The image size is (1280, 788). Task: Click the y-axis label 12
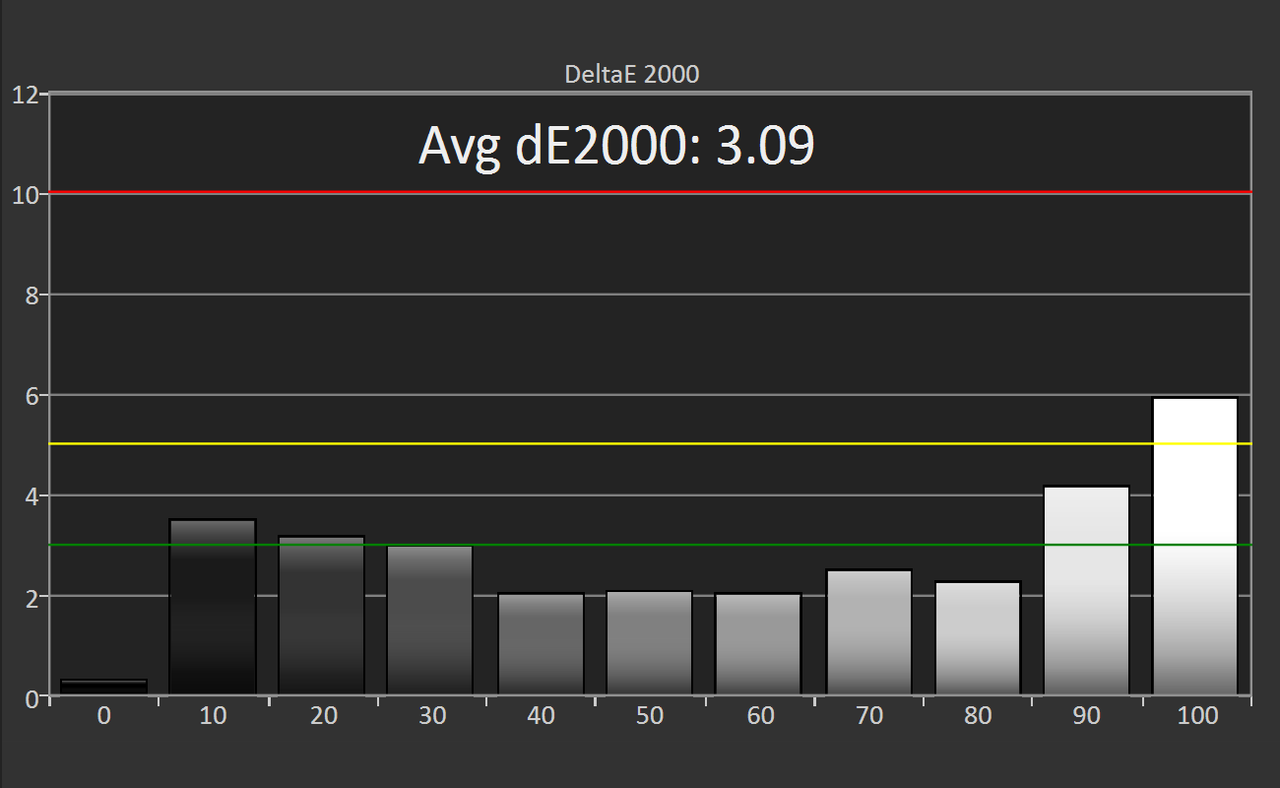(x=25, y=95)
